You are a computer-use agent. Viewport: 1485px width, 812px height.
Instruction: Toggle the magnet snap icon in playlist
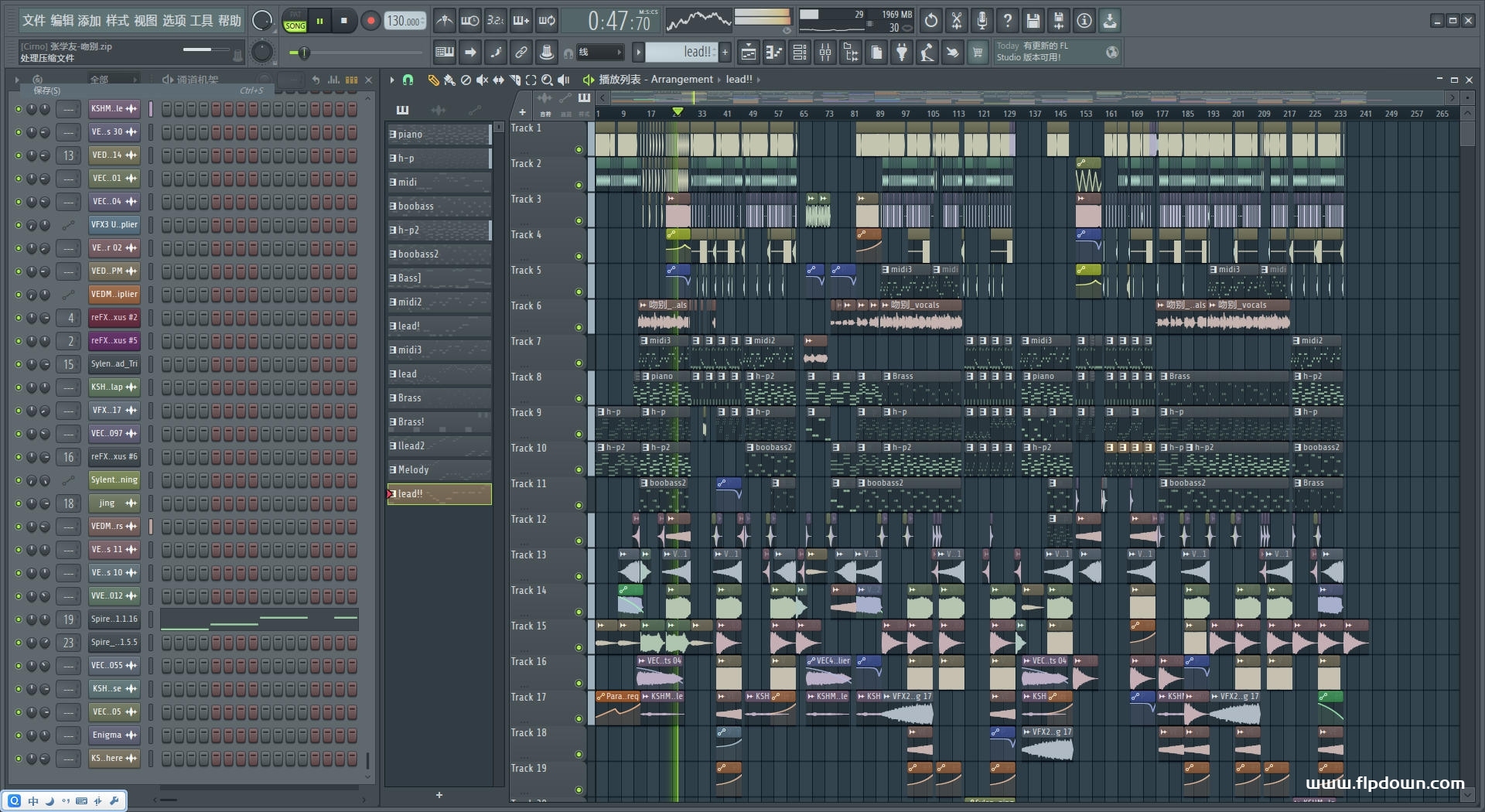click(408, 80)
